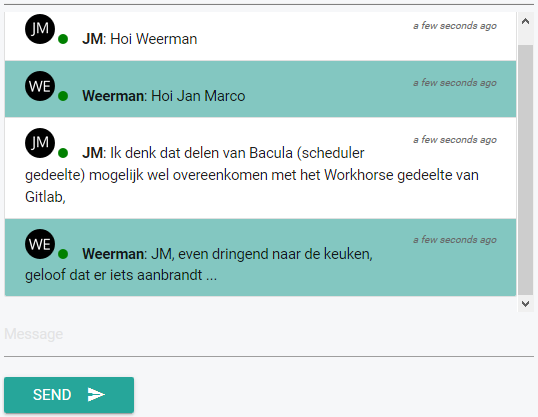Click the scrollbar up arrow
This screenshot has height=417, width=538.
pos(525,21)
